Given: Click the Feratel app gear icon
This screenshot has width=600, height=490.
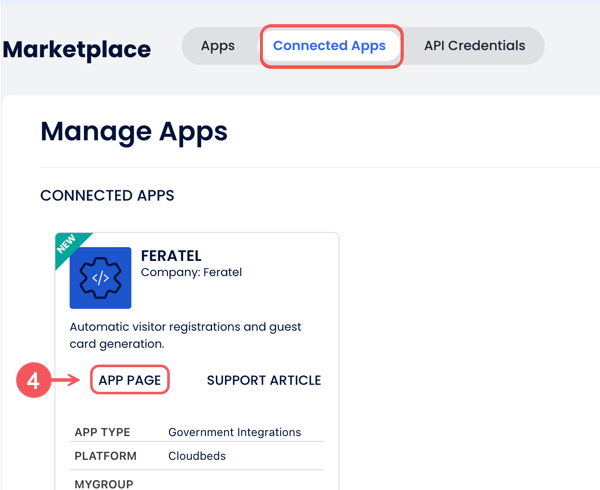Looking at the screenshot, I should pyautogui.click(x=100, y=278).
